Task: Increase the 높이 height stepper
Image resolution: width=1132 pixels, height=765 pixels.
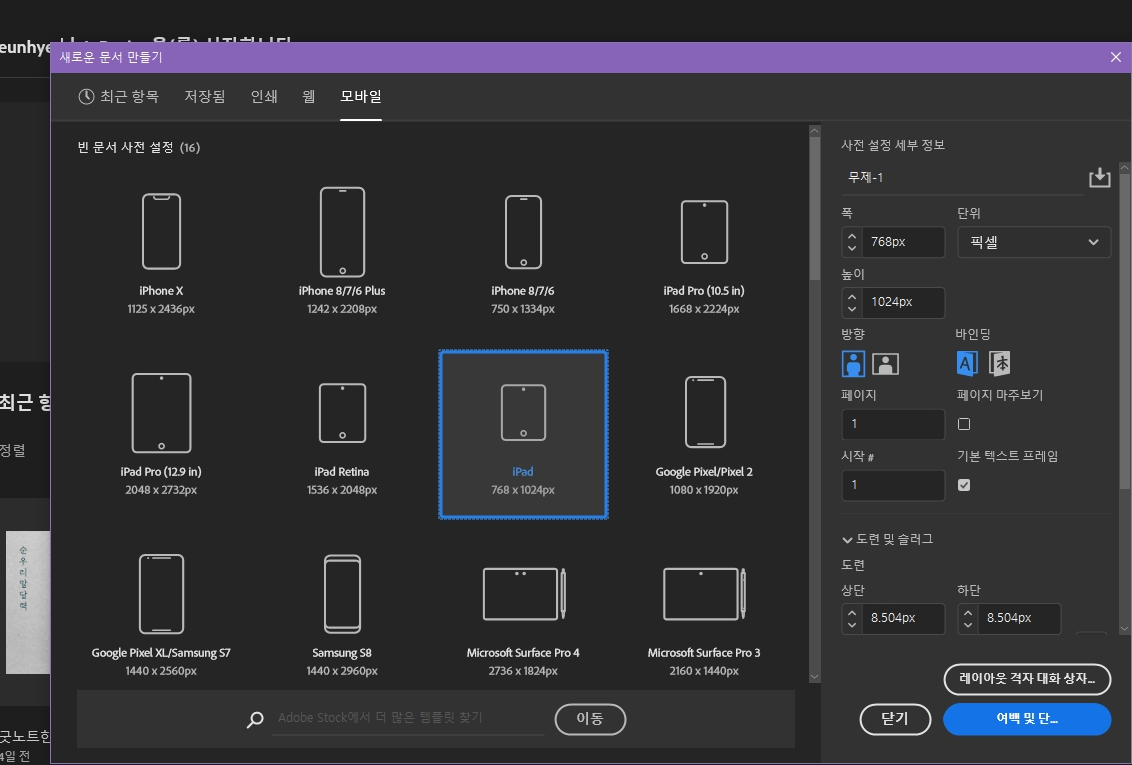Action: coord(852,296)
